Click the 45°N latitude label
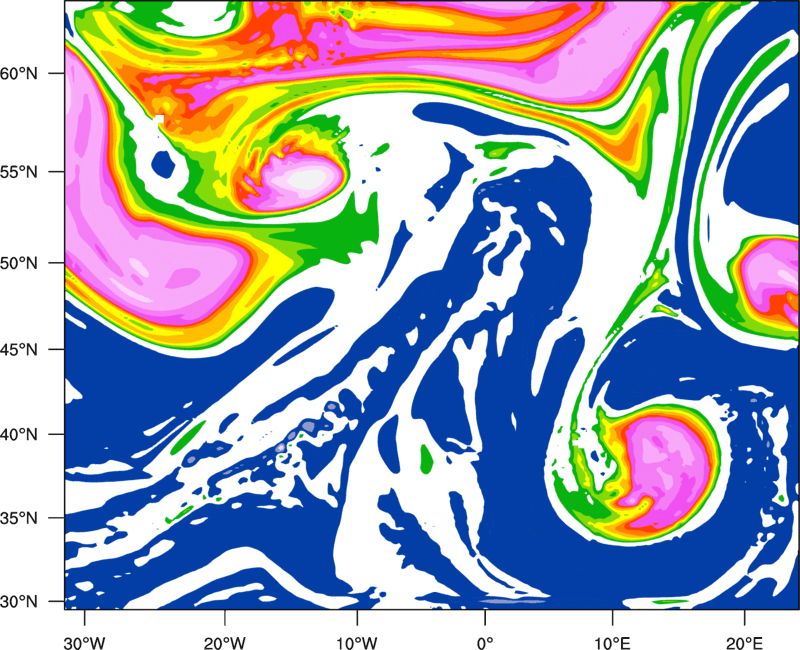Viewport: 800px width, 650px height. tap(19, 349)
